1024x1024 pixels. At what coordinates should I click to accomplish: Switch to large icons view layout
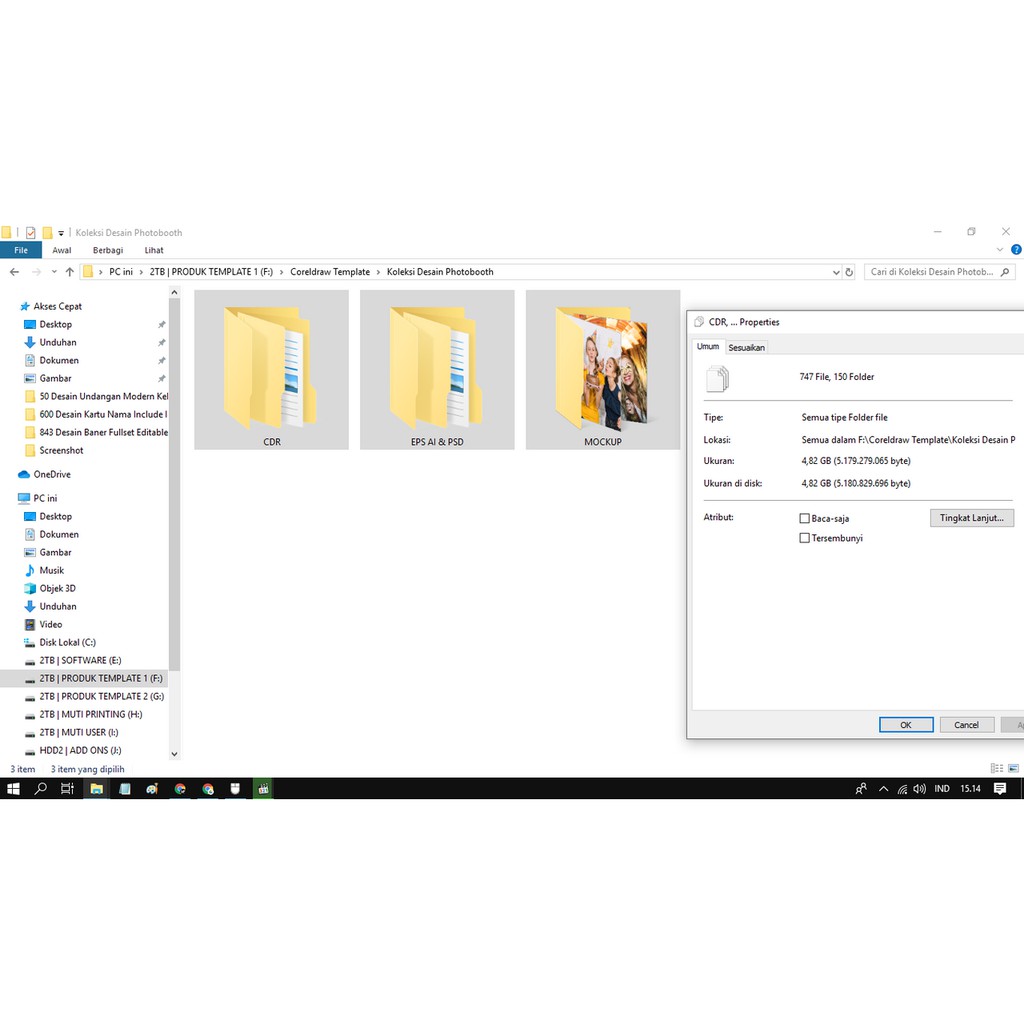coord(1014,769)
